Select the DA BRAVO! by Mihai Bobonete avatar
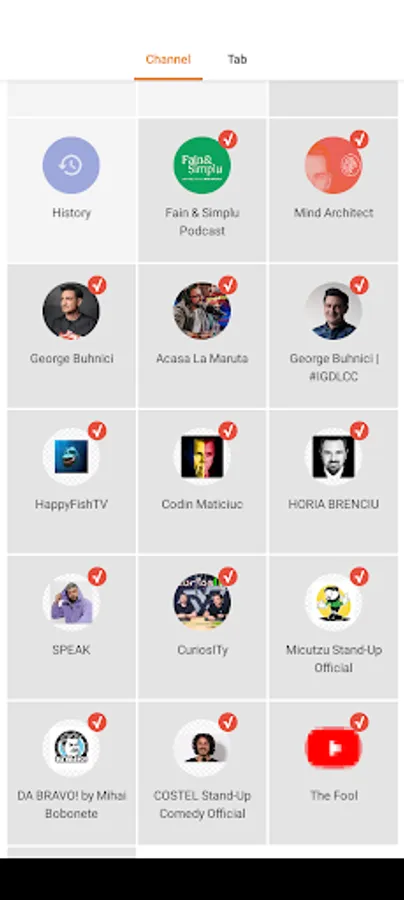404x900 pixels. [x=71, y=748]
